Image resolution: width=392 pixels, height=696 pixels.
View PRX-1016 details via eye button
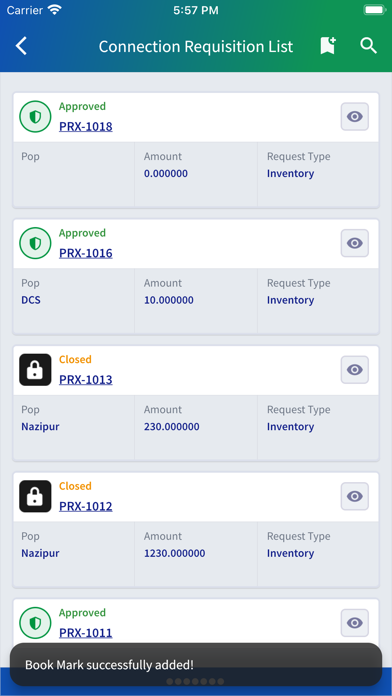click(x=355, y=243)
